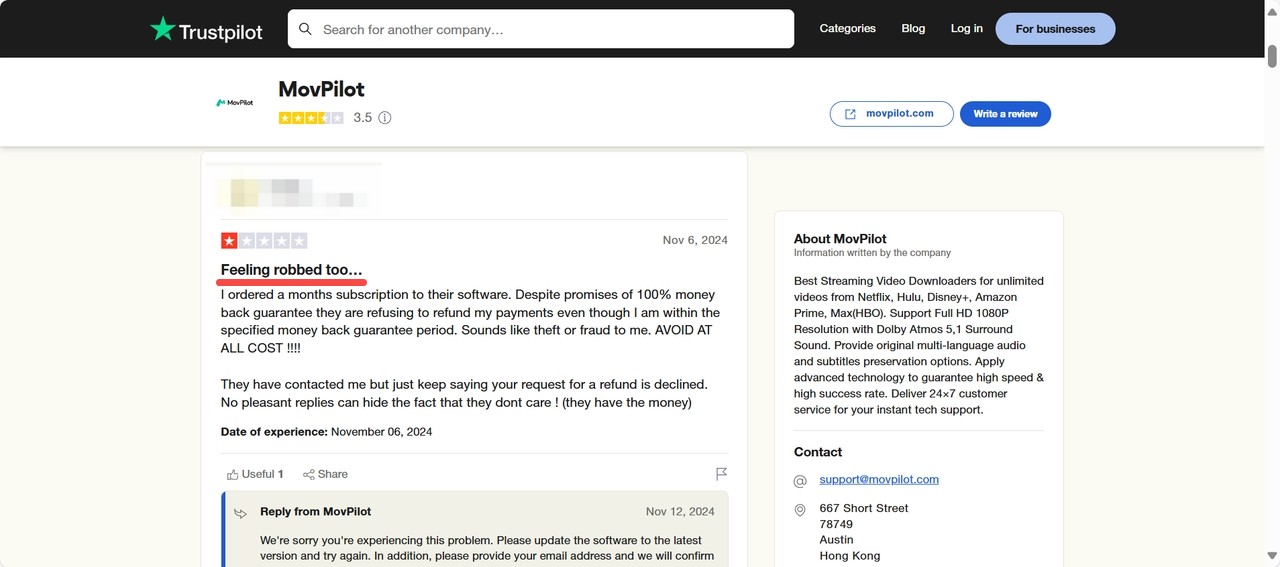Click the blurred reviewer profile area
The image size is (1280, 567).
pos(292,192)
